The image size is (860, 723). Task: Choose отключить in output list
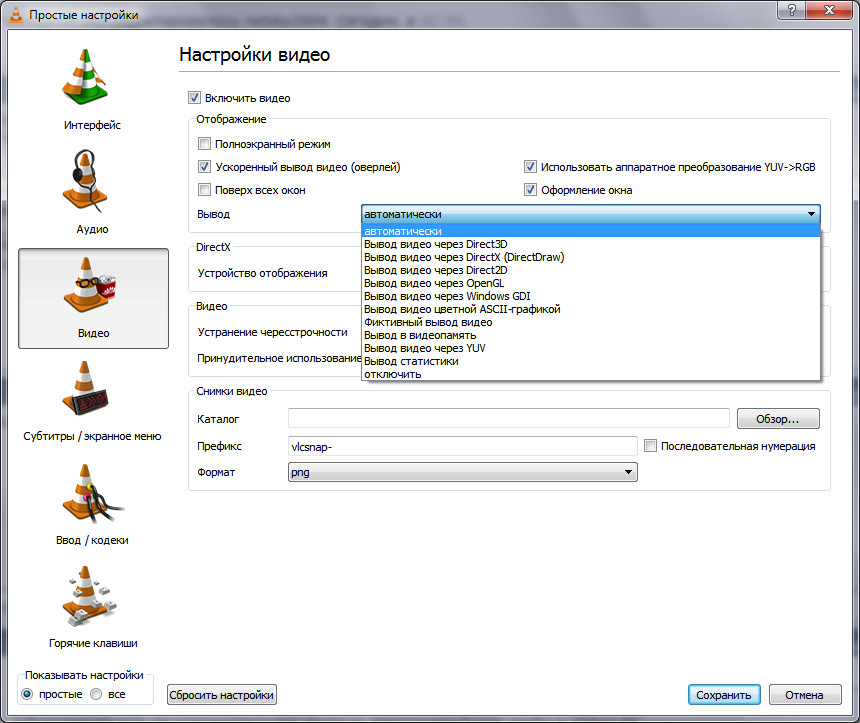(x=591, y=374)
